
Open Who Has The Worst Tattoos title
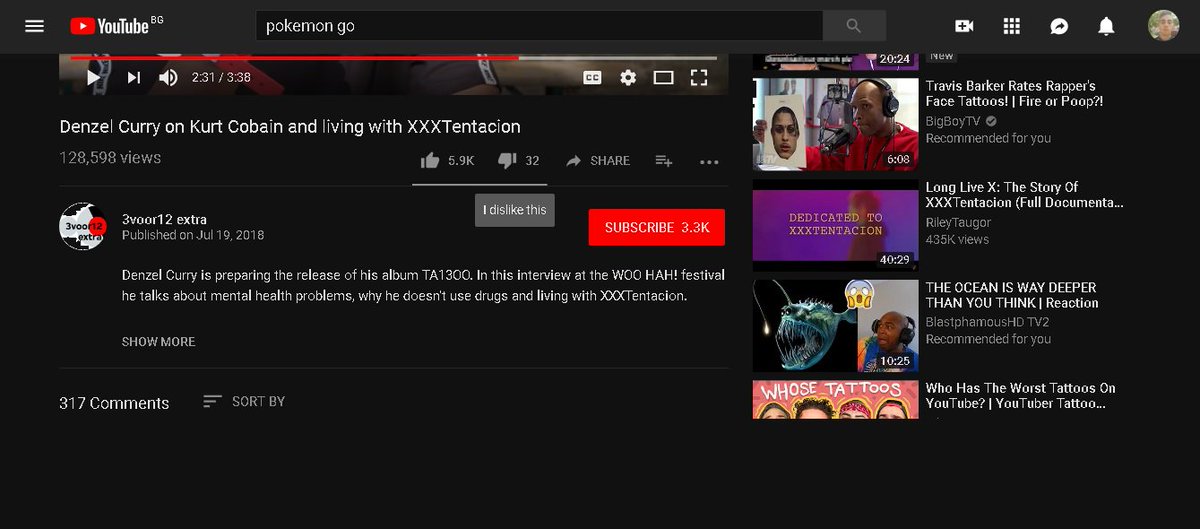(x=1021, y=395)
